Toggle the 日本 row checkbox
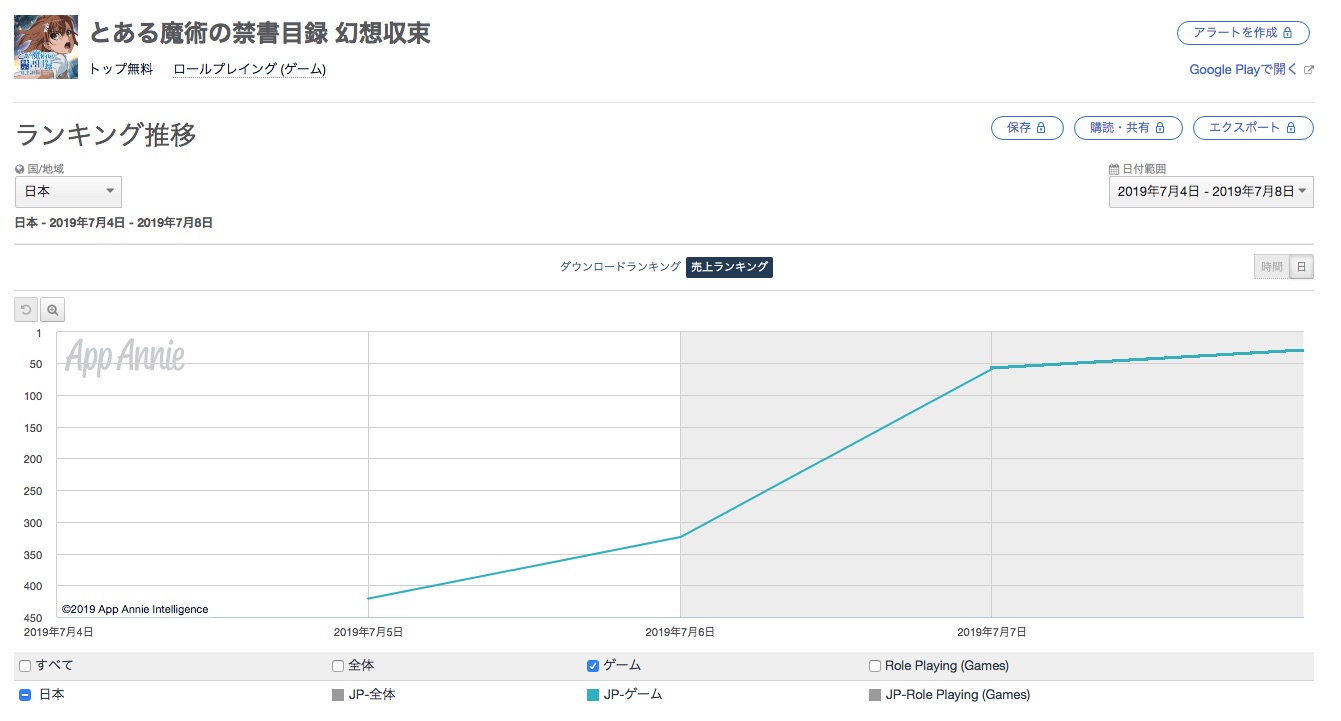The height and width of the screenshot is (721, 1341). [x=25, y=694]
